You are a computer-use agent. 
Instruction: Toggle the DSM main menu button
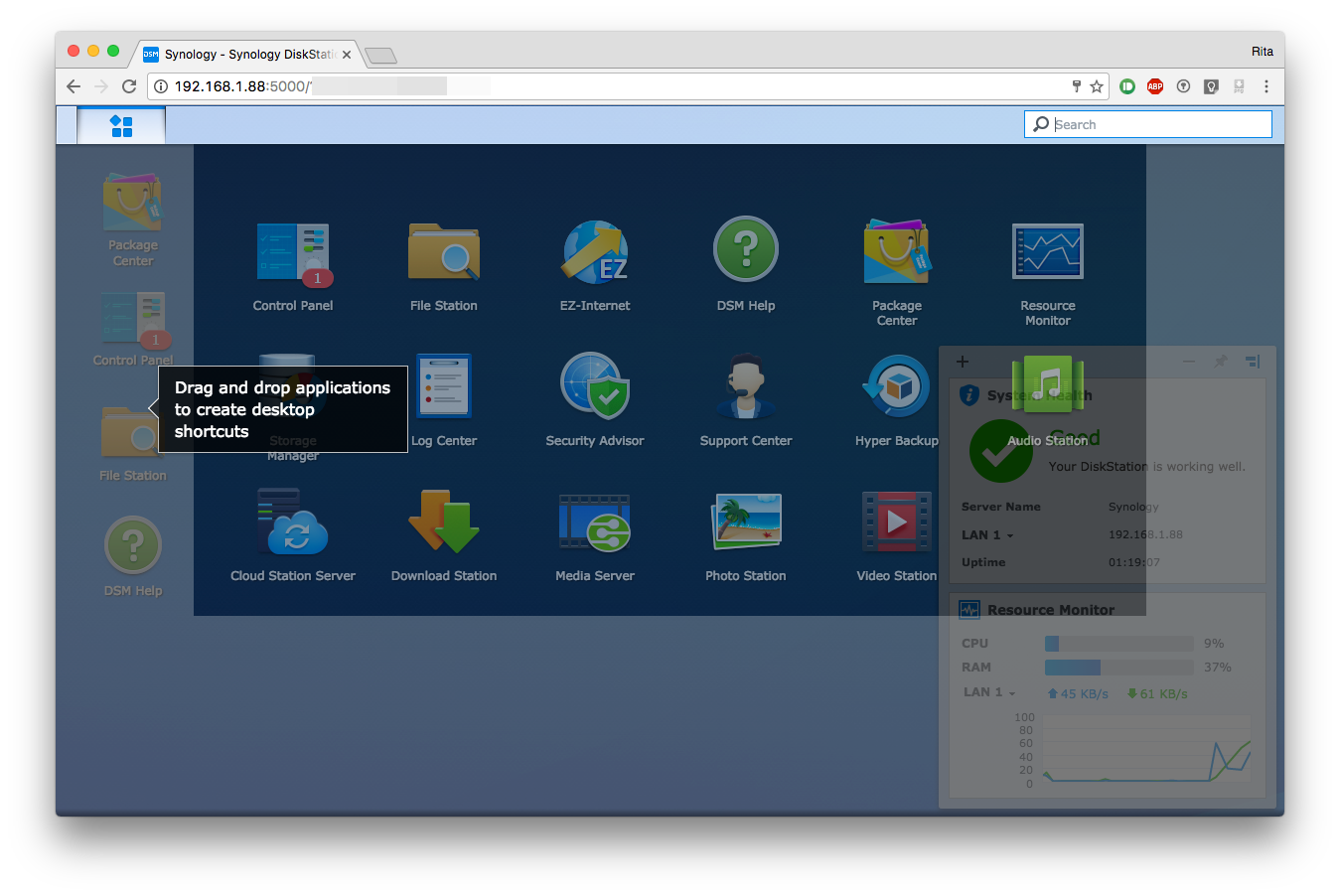coord(121,125)
